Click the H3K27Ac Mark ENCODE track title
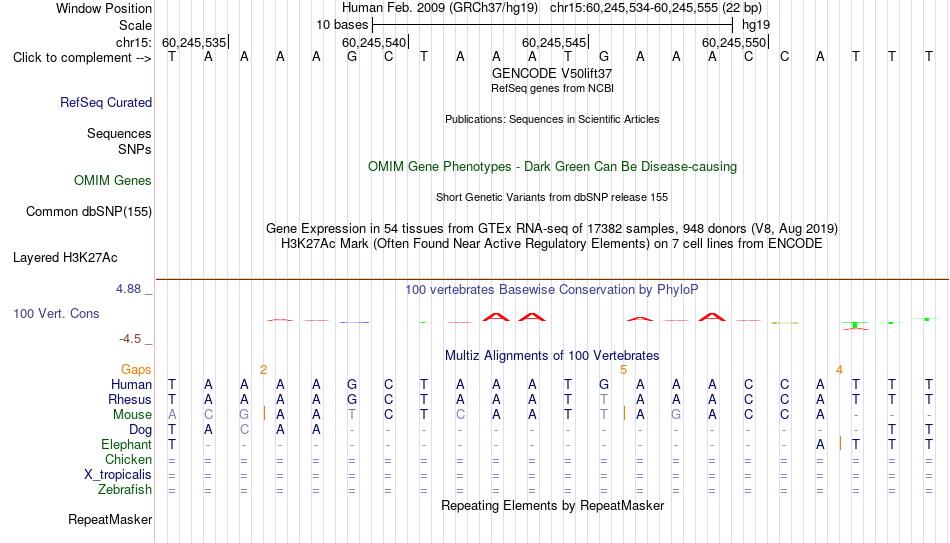The image size is (950, 543). coord(552,244)
